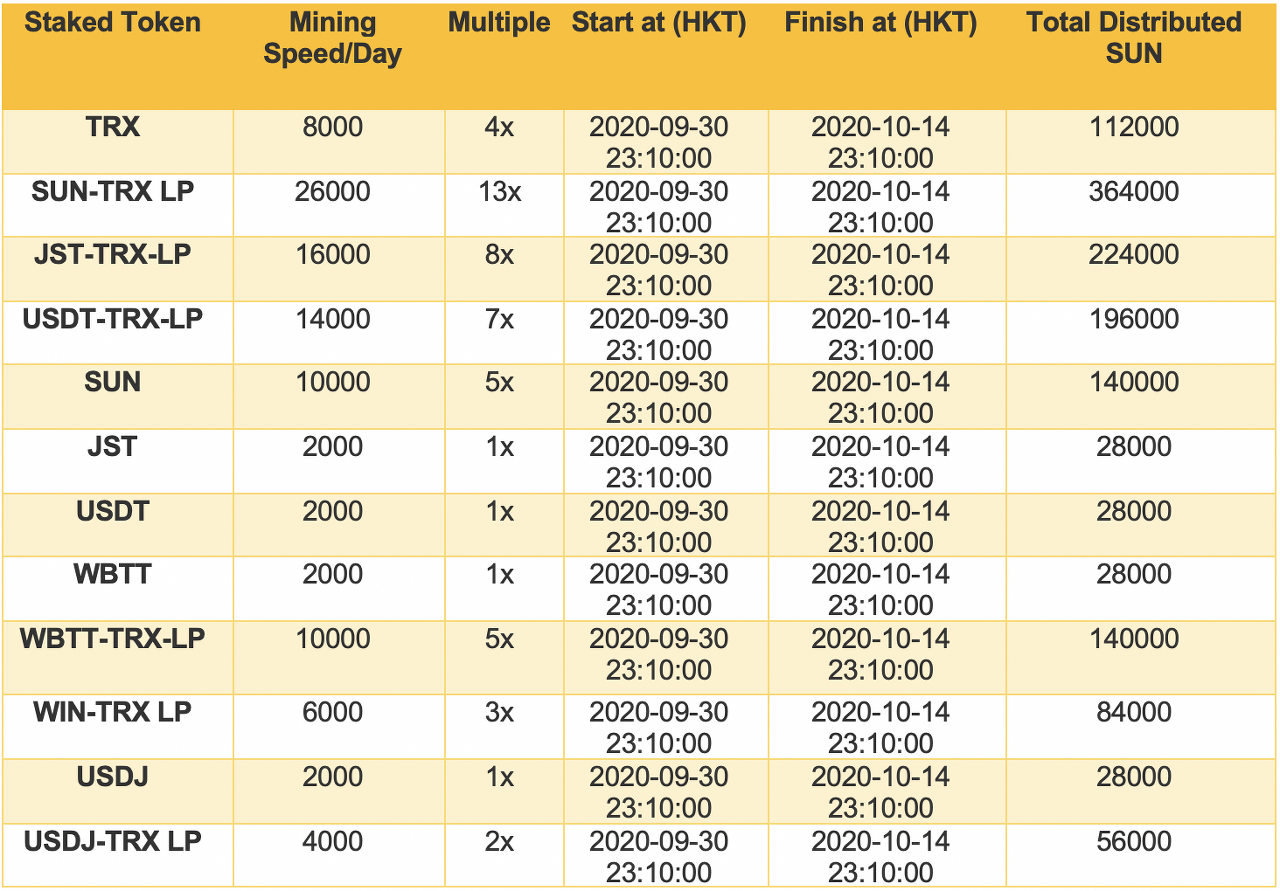The image size is (1280, 891).
Task: Click the 224000 total distributed value
Action: click(1134, 255)
